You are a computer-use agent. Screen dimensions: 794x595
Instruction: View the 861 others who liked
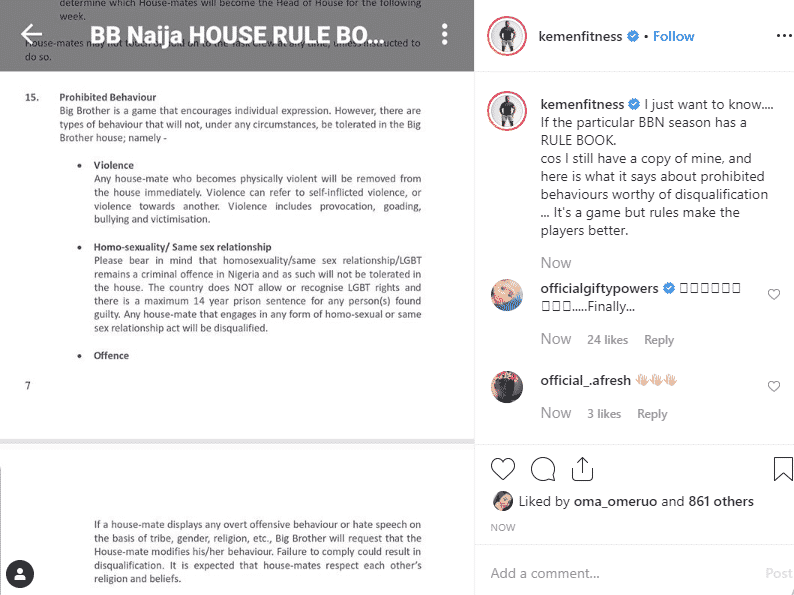[x=721, y=501]
